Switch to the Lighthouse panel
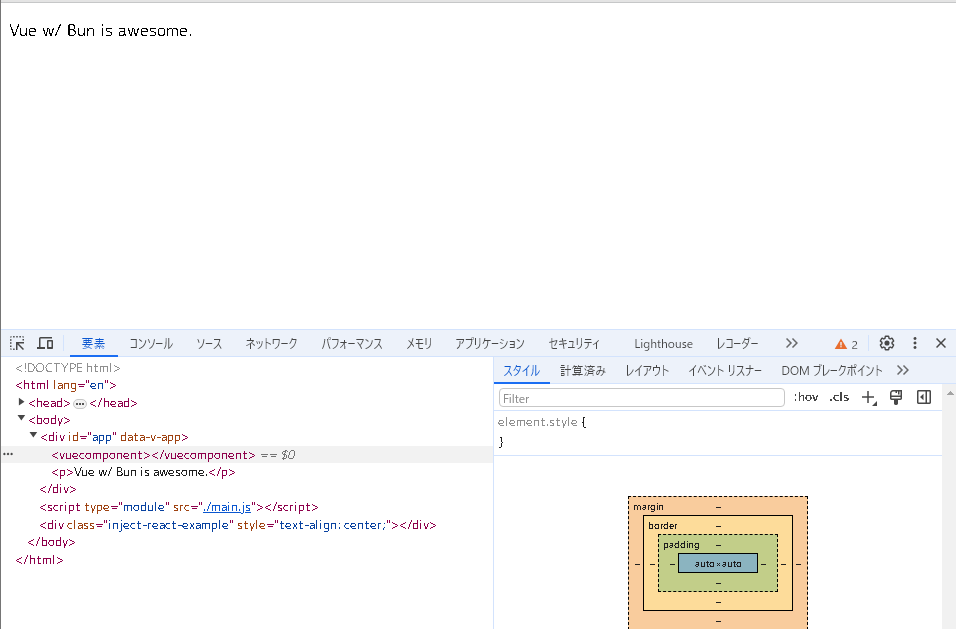This screenshot has height=629, width=956. pos(663,343)
